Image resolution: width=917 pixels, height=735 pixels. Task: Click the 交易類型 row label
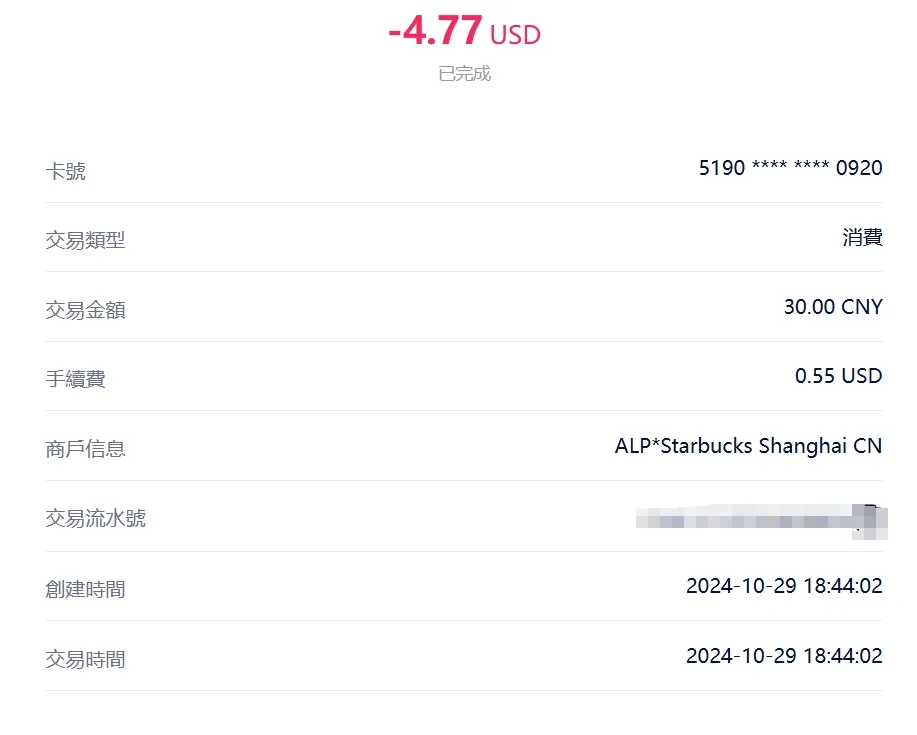[85, 240]
